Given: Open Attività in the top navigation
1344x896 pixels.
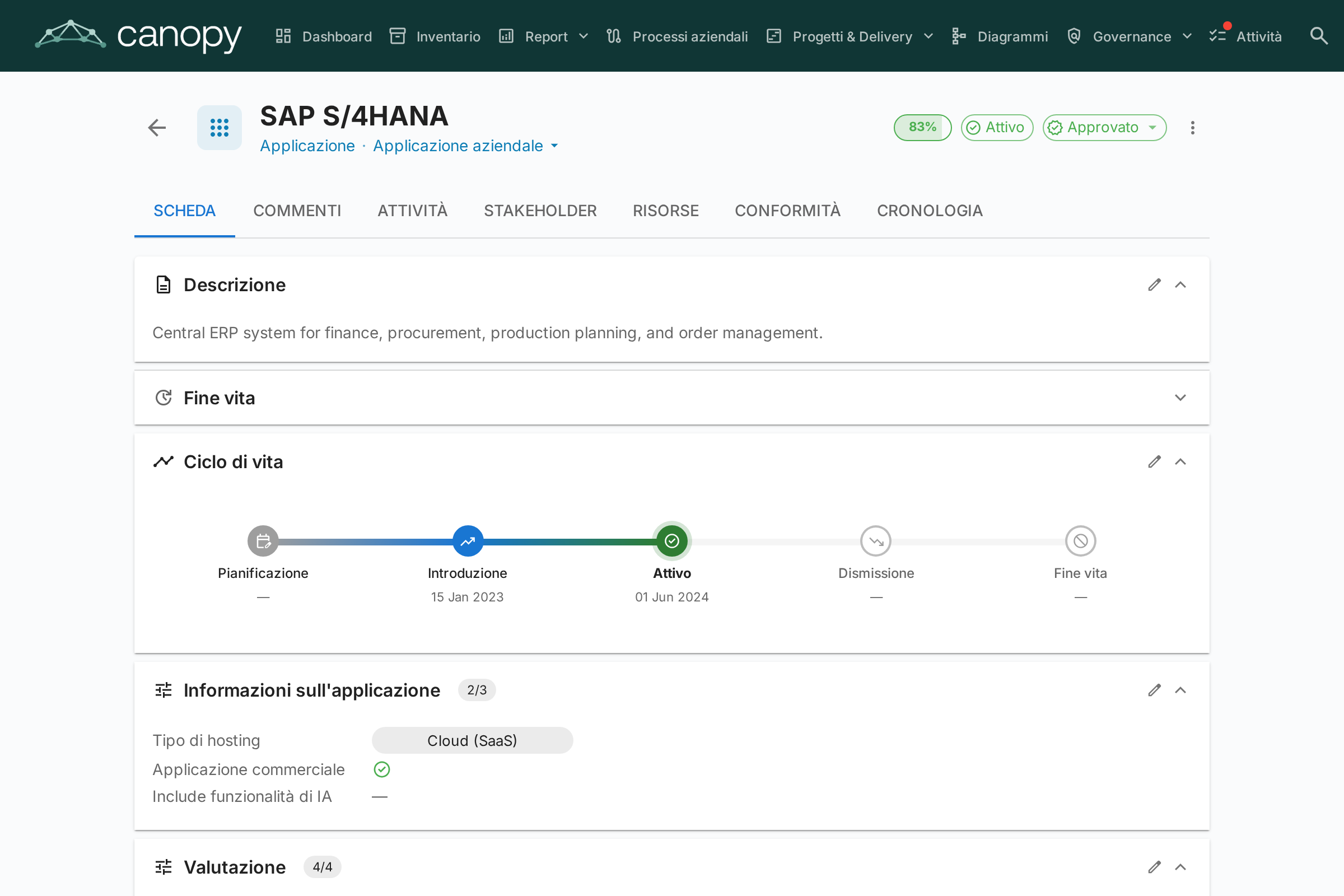Looking at the screenshot, I should (1245, 36).
